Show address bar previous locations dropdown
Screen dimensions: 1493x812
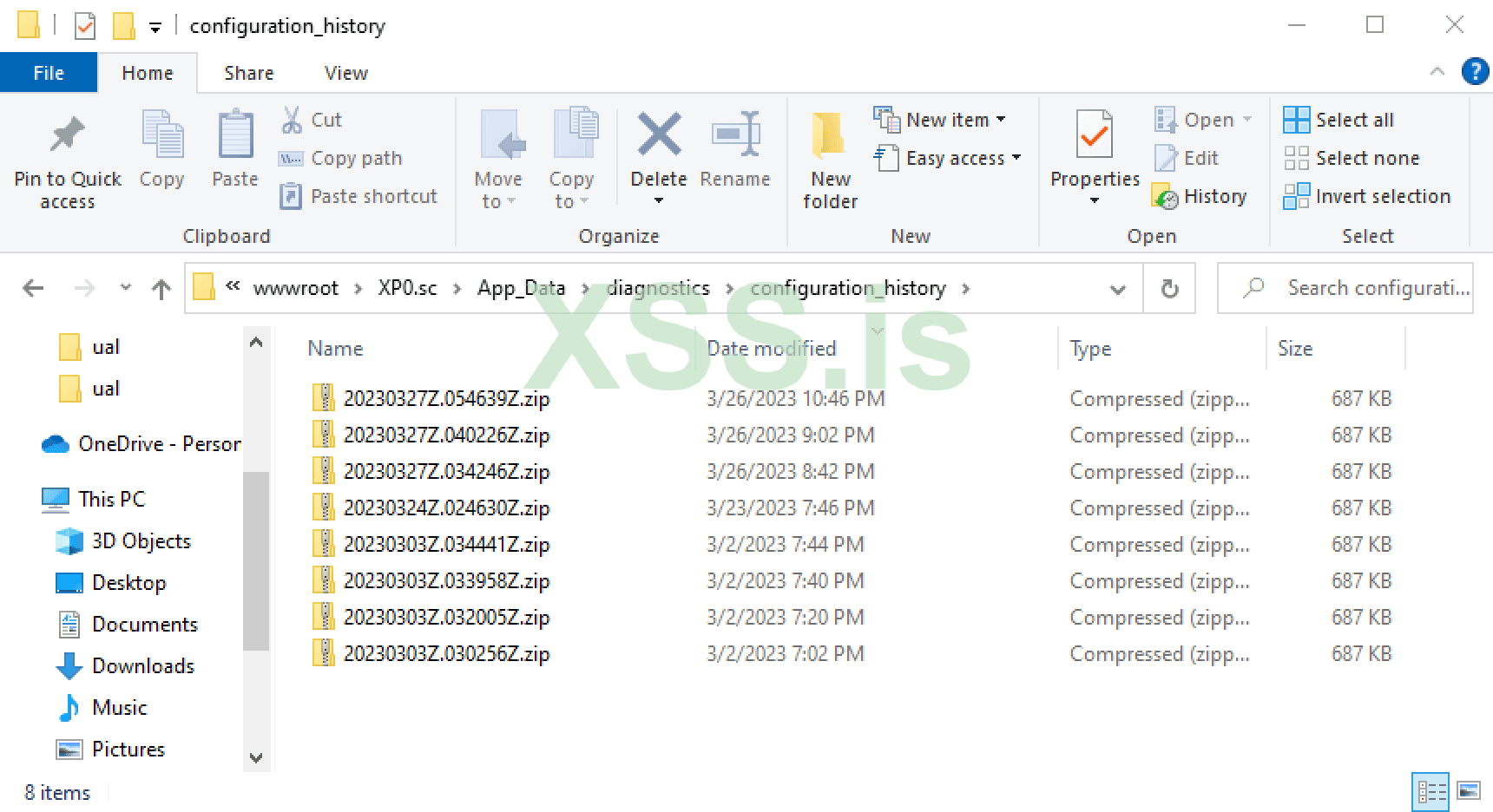tap(1117, 289)
